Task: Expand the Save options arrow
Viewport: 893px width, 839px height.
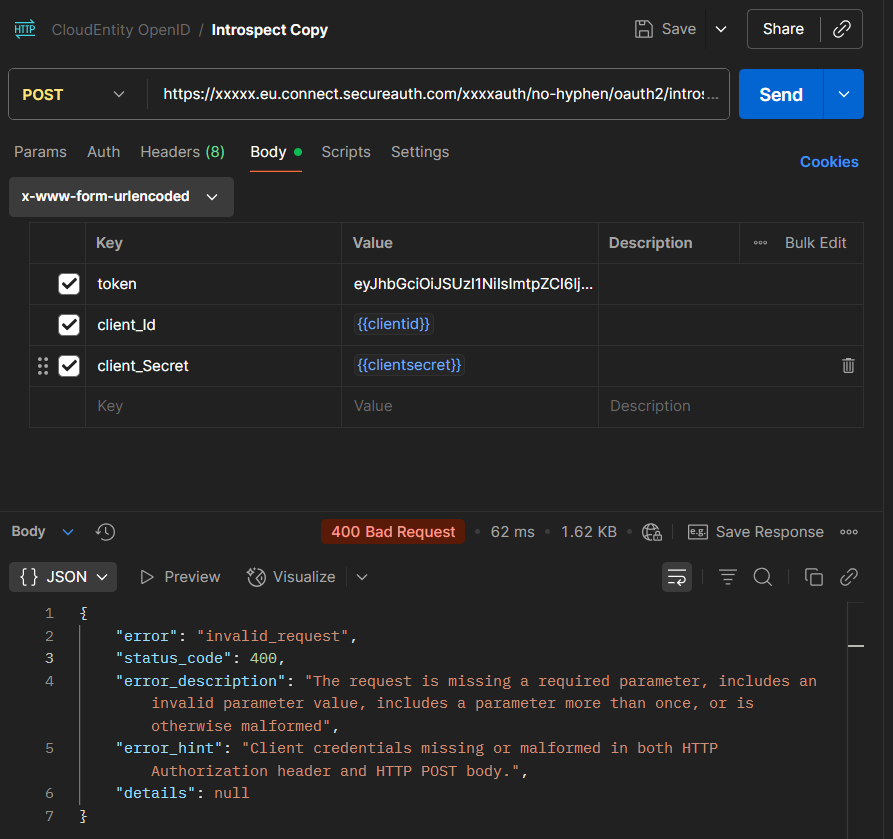Action: coord(721,29)
